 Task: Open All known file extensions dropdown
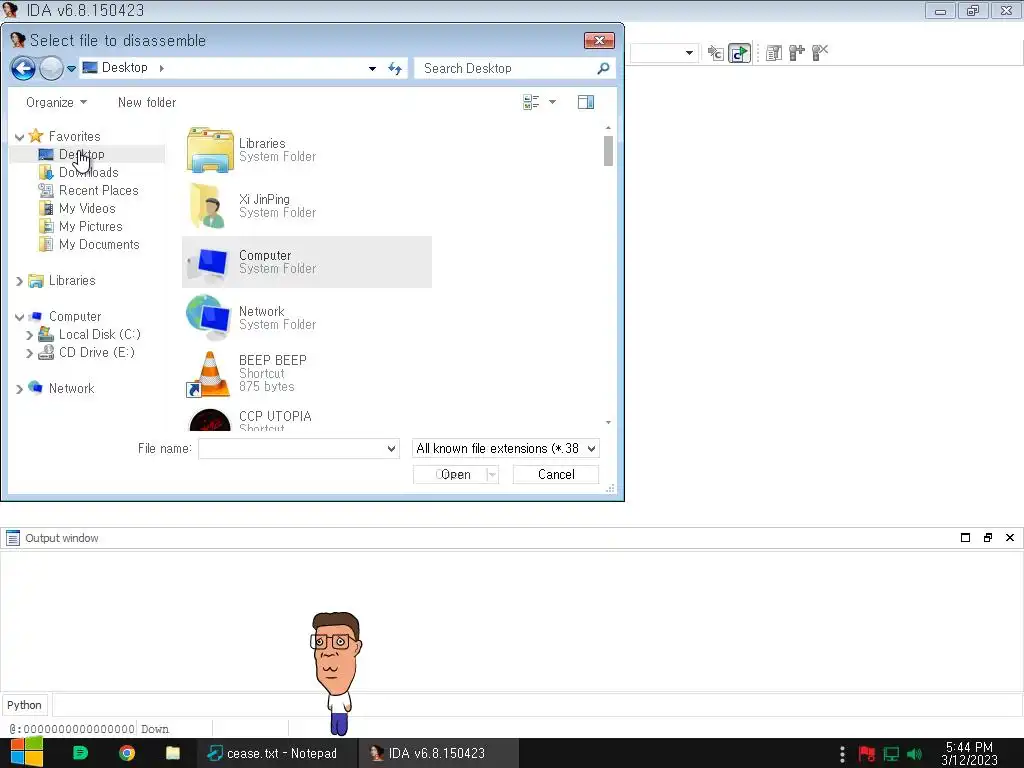click(x=505, y=449)
